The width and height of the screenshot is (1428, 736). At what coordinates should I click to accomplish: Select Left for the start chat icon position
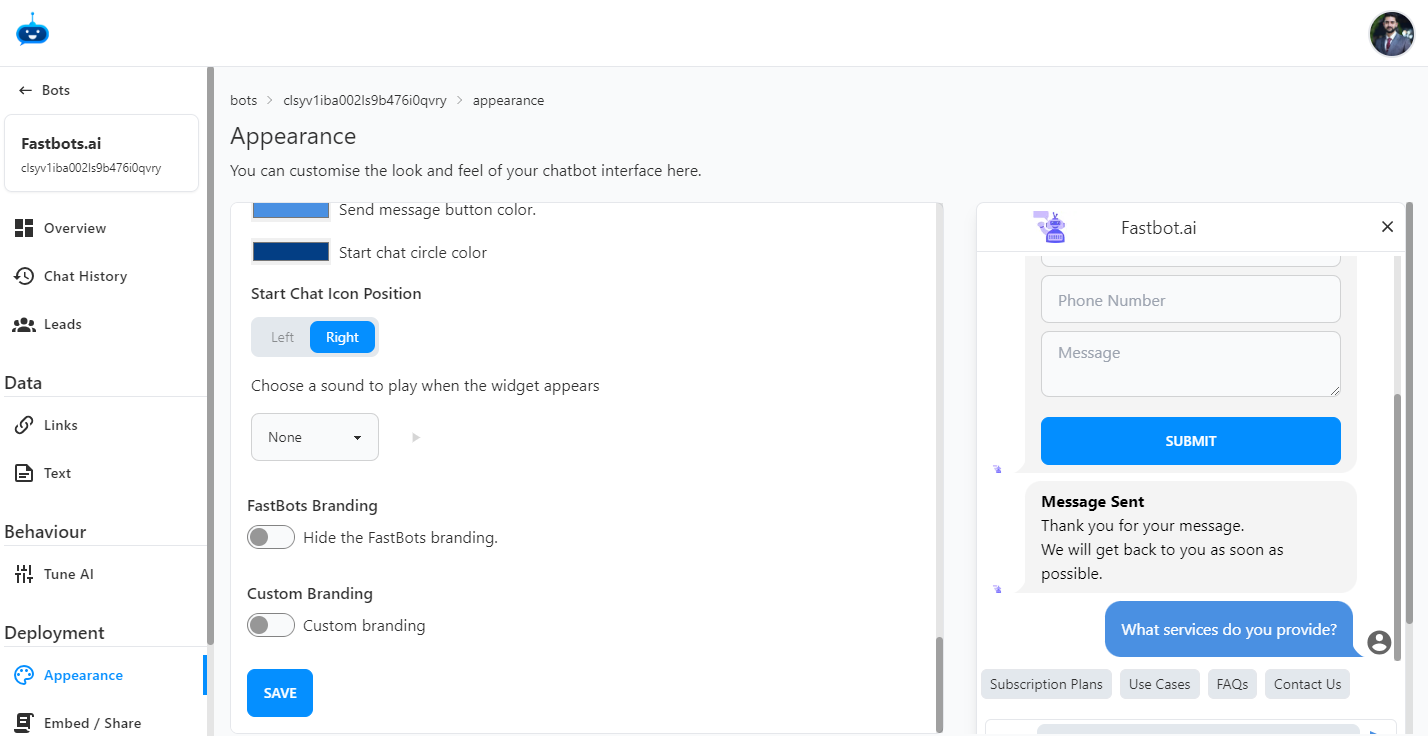[x=281, y=336]
